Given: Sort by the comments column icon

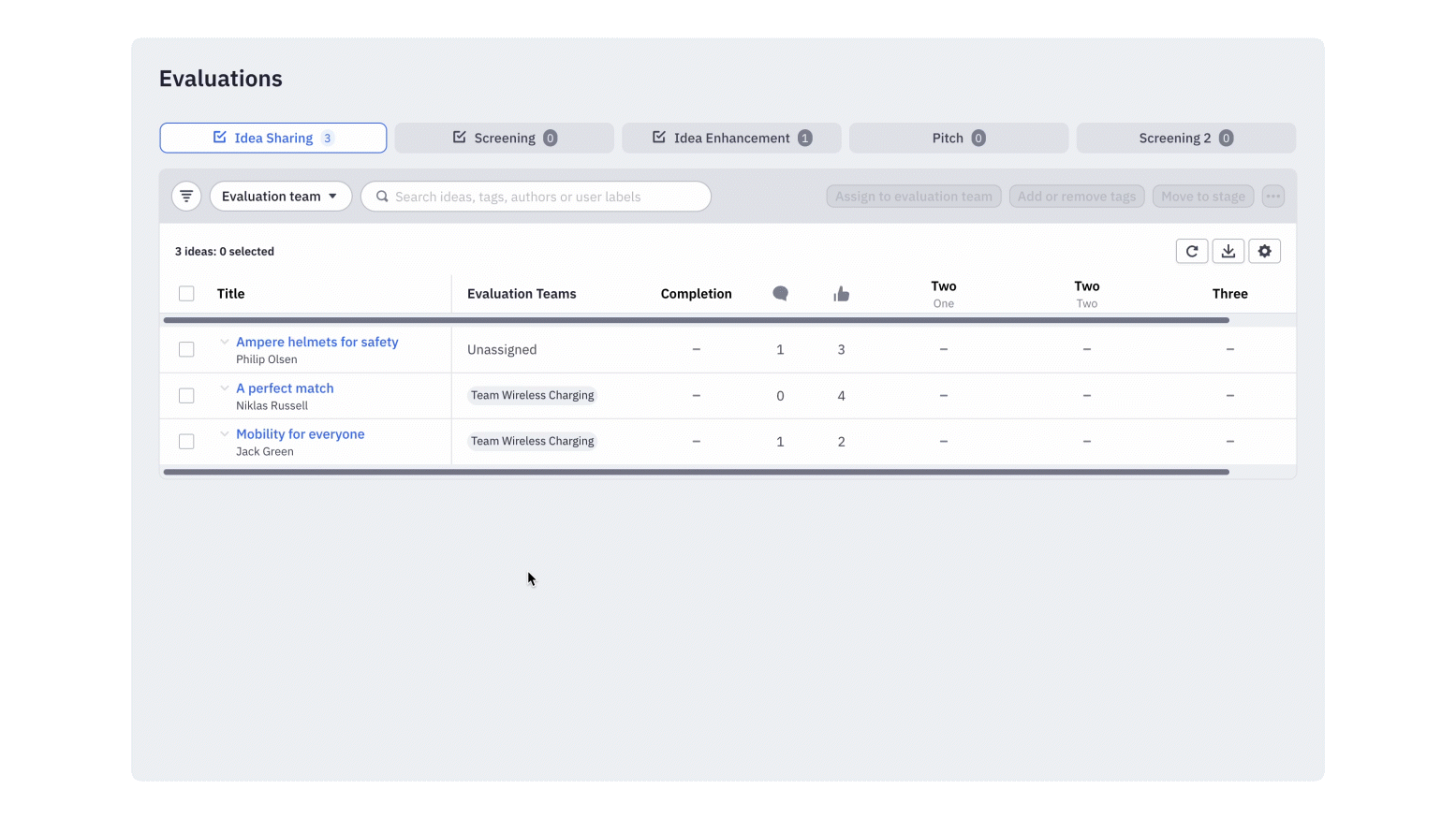Looking at the screenshot, I should tap(780, 293).
